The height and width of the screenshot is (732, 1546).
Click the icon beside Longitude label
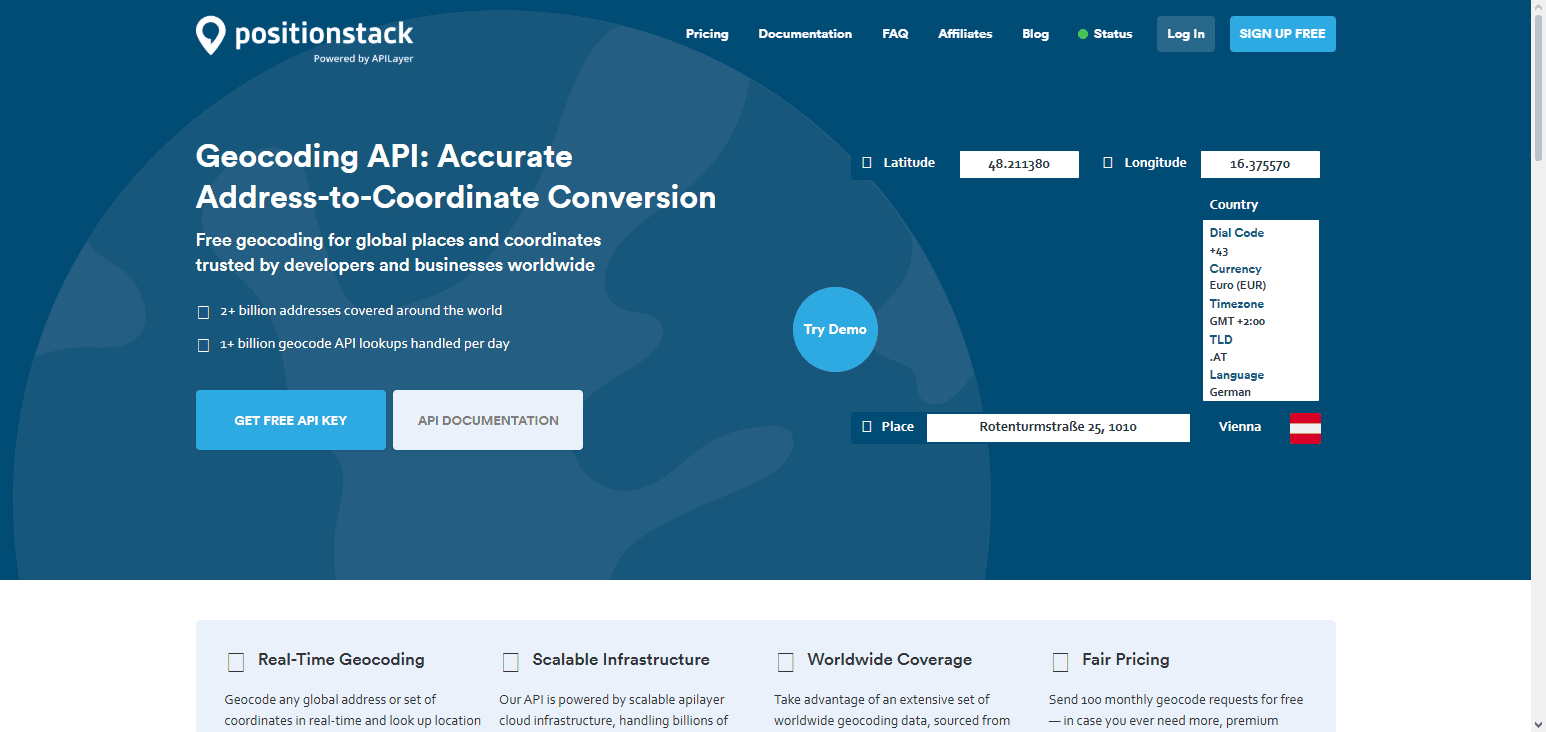click(x=1108, y=163)
